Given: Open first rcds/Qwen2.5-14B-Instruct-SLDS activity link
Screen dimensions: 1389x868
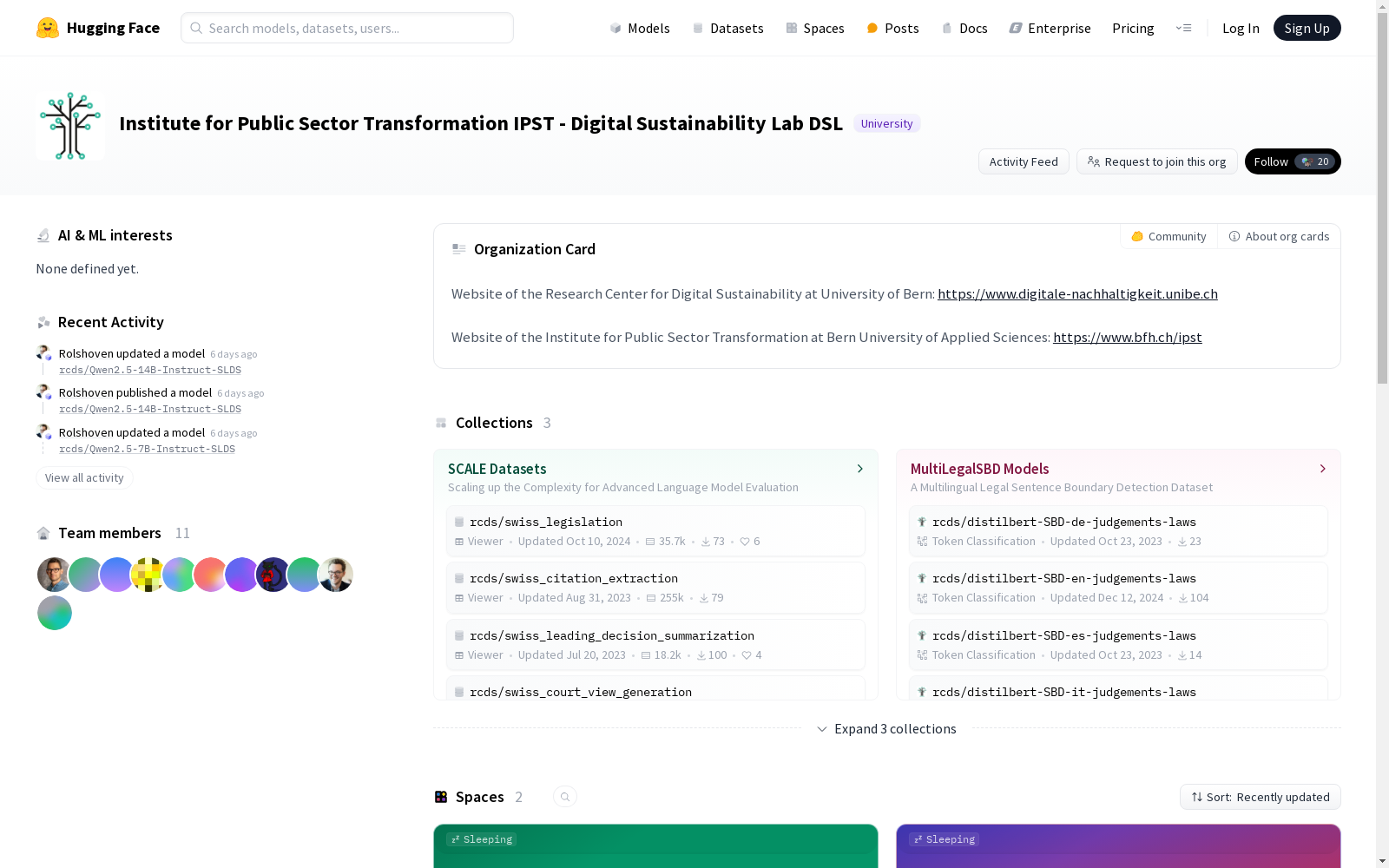Looking at the screenshot, I should pyautogui.click(x=150, y=370).
